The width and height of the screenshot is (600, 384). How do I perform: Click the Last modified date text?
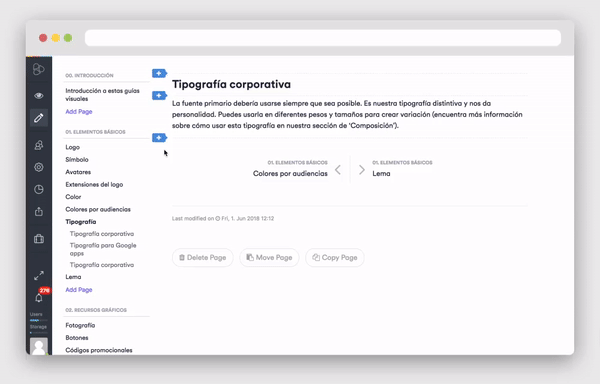pos(223,219)
